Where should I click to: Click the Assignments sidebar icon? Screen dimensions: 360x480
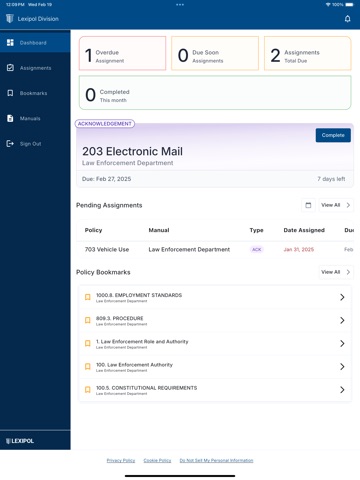click(x=10, y=68)
